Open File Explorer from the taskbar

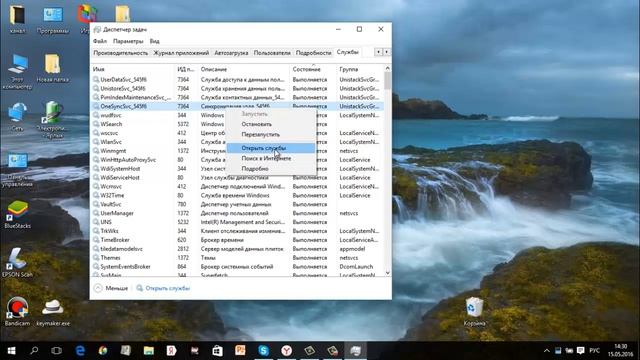coord(149,351)
